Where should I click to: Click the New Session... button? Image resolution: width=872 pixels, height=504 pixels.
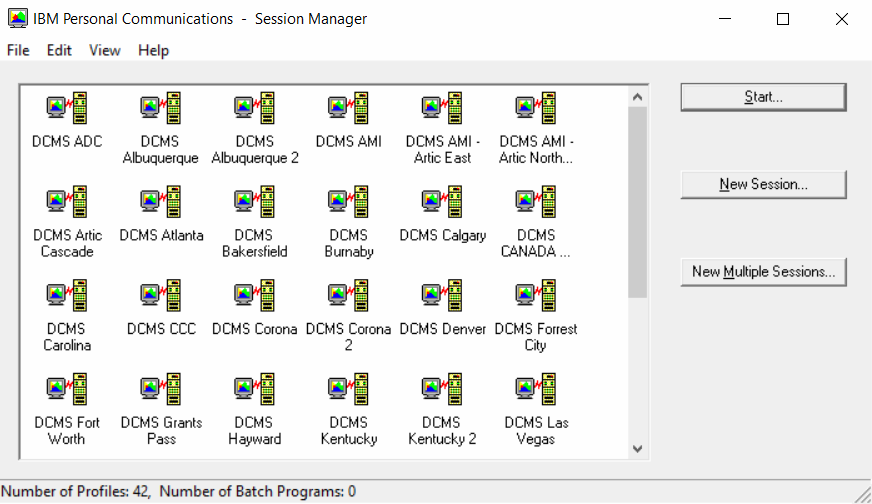[x=764, y=185]
